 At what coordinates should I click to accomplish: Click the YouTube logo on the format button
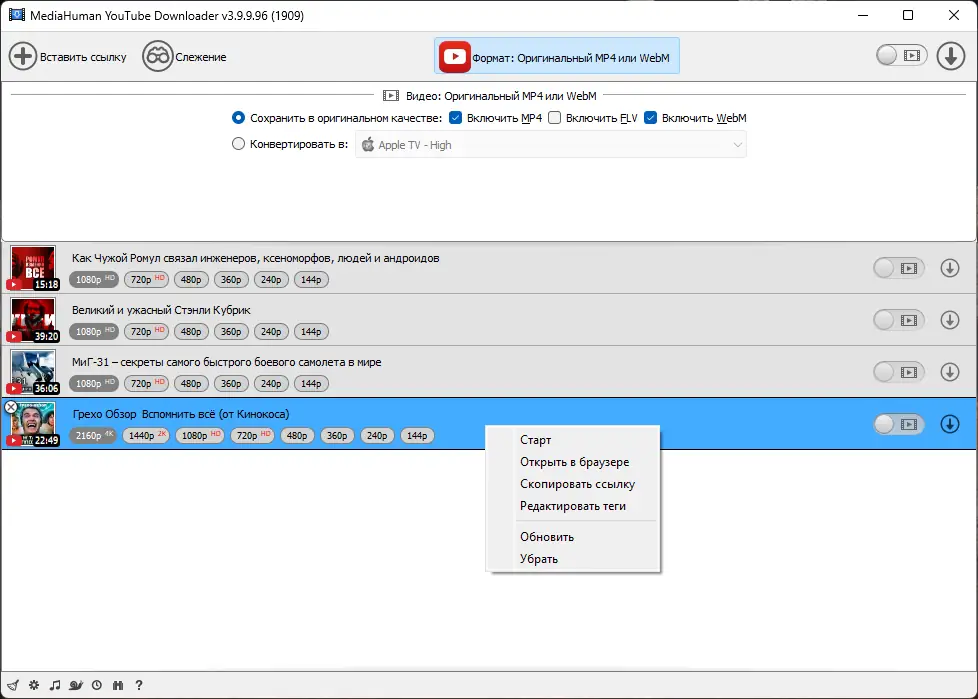click(x=455, y=56)
